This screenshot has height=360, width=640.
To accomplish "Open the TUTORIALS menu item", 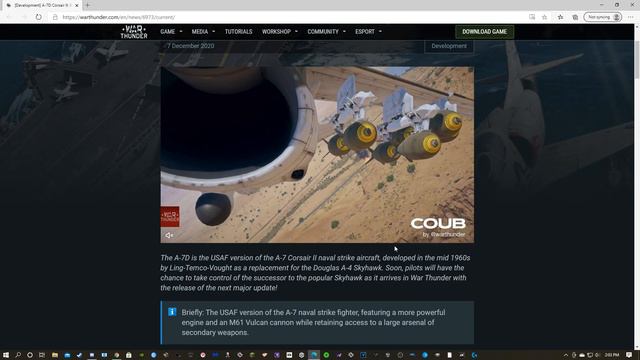I will coord(238,31).
